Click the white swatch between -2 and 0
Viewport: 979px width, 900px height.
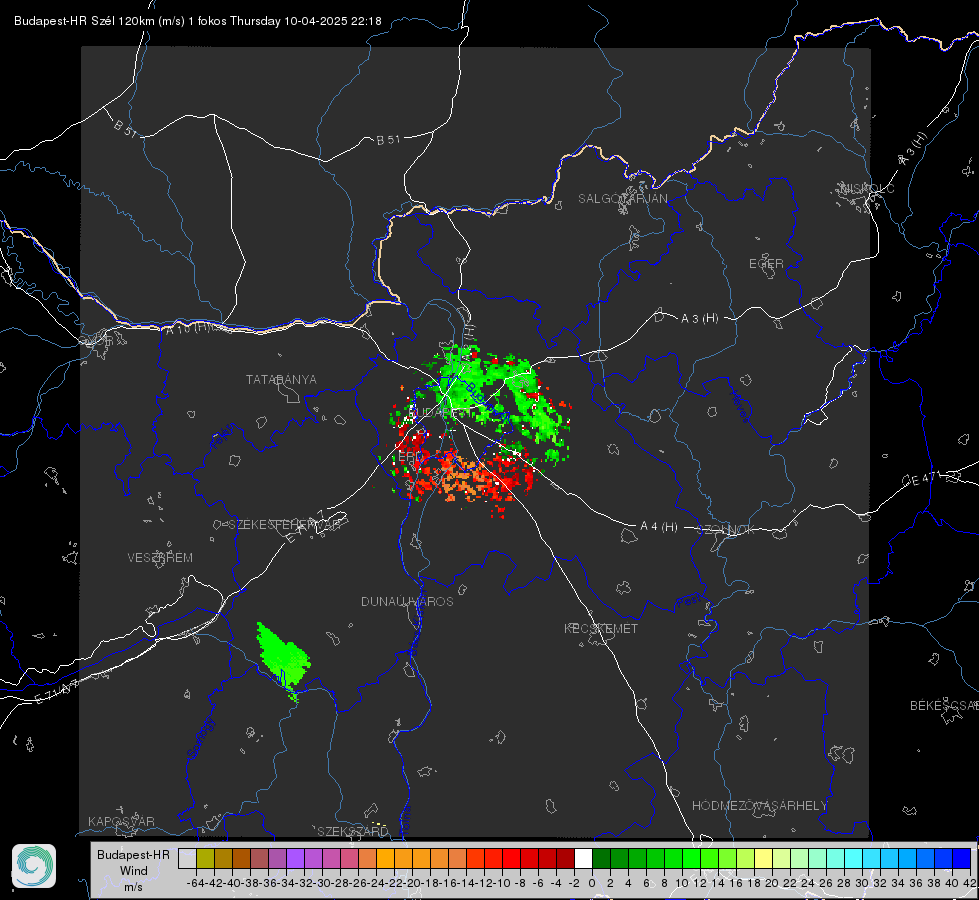coord(583,858)
